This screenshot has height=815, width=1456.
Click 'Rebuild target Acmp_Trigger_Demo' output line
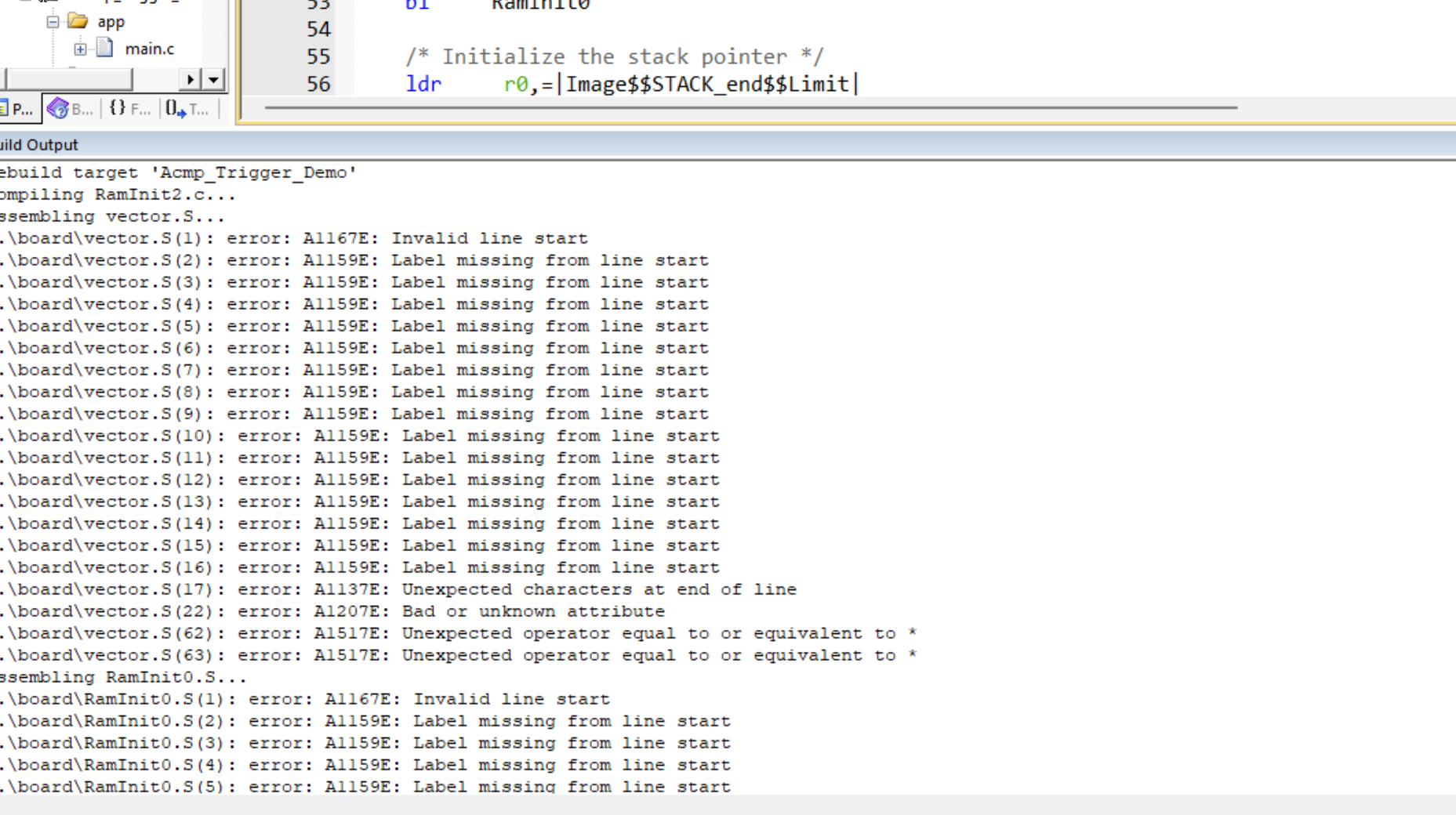point(178,172)
